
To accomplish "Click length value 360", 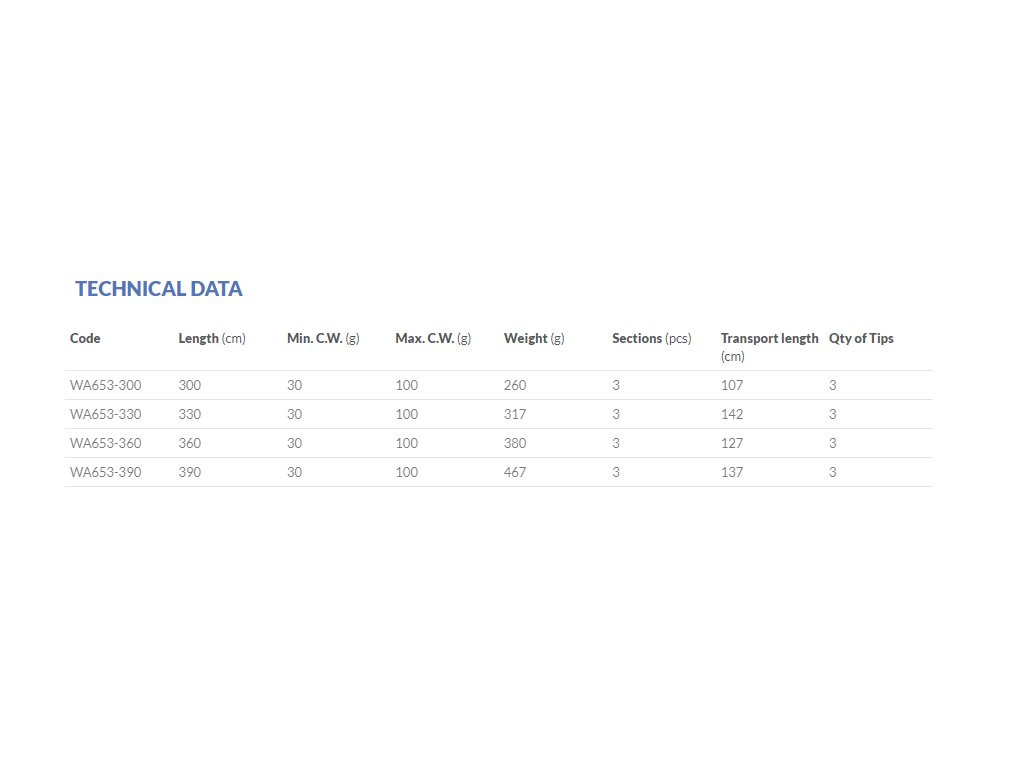I will click(189, 443).
